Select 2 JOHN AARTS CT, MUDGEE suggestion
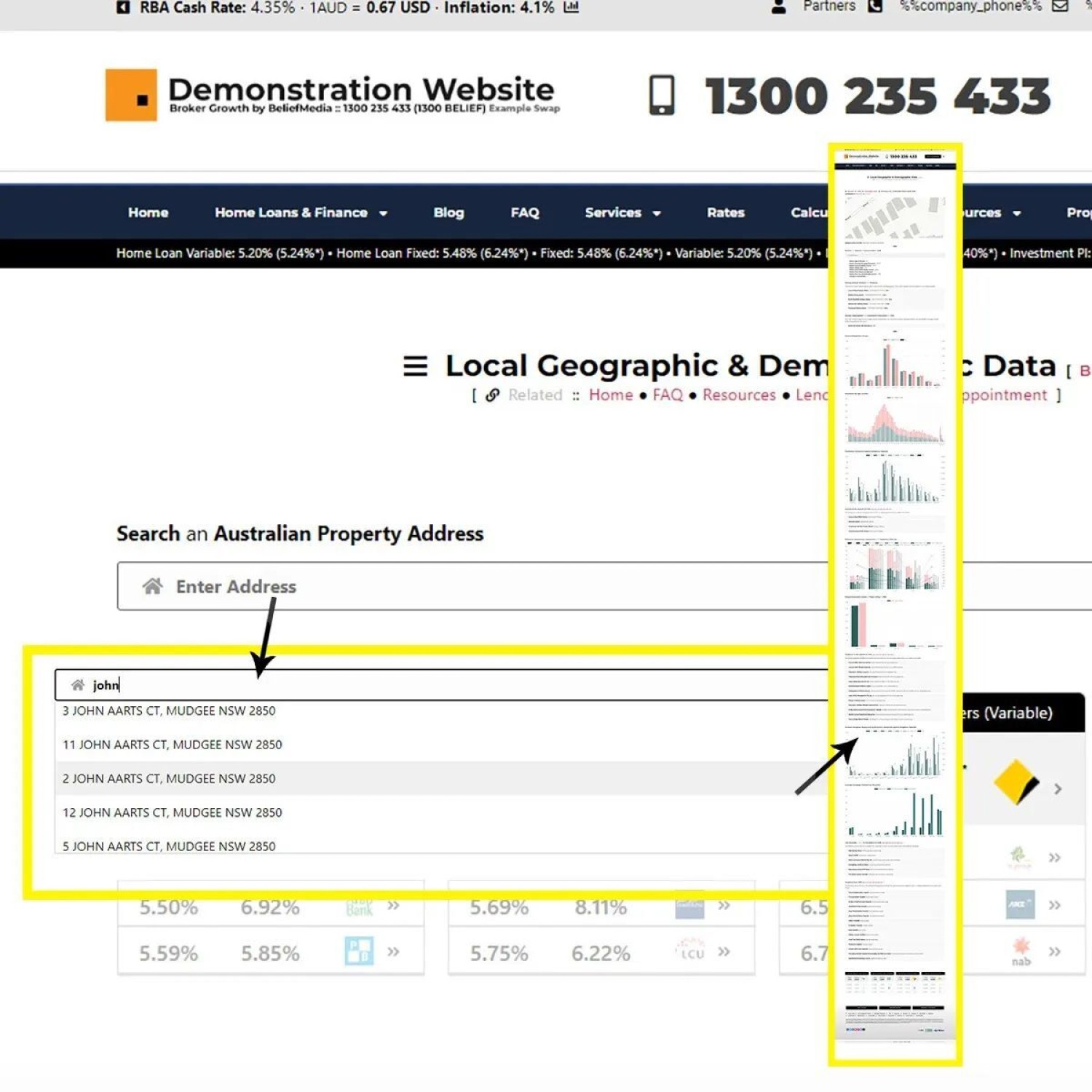Screen dimensions: 1092x1092 click(169, 778)
